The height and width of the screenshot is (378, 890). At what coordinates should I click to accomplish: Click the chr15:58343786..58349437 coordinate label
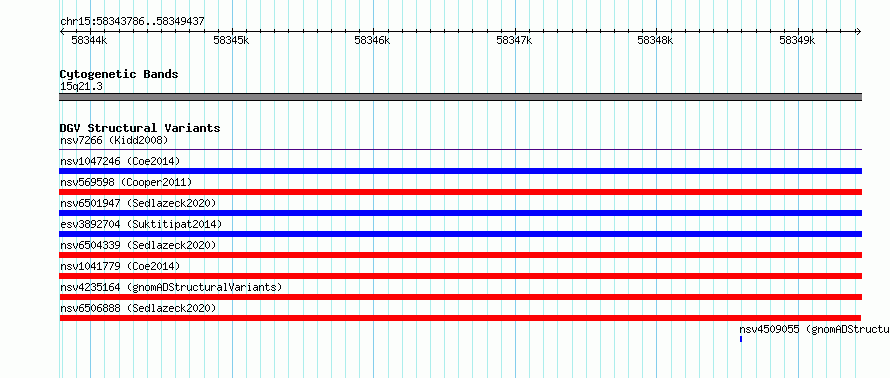click(x=132, y=22)
